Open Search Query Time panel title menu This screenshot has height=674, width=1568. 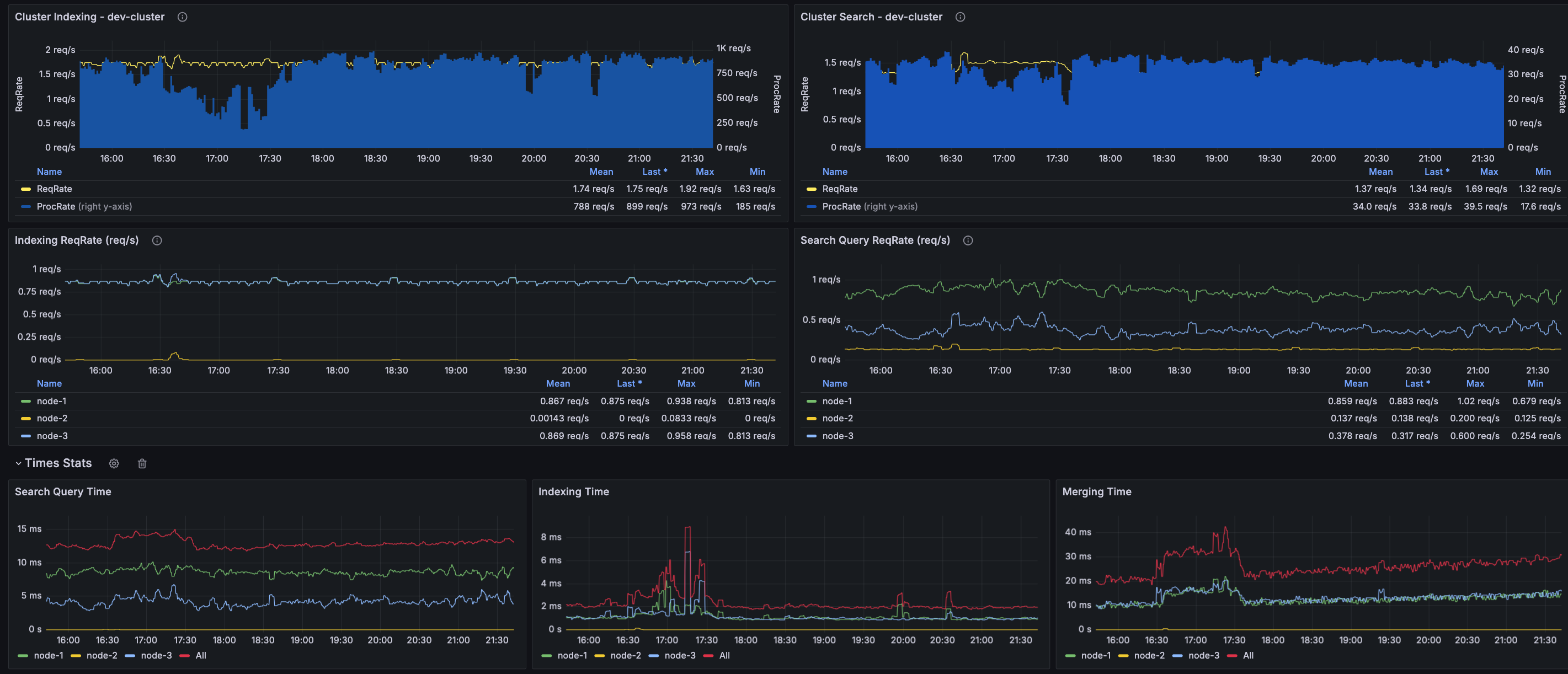click(63, 491)
